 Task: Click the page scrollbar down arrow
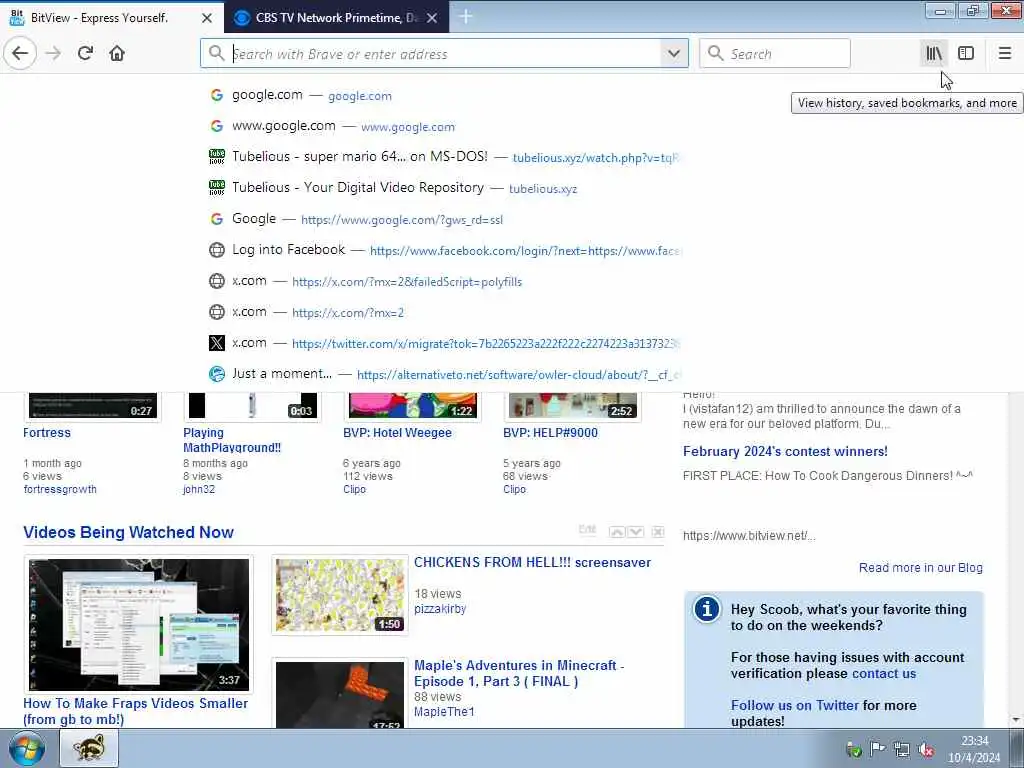point(1016,720)
